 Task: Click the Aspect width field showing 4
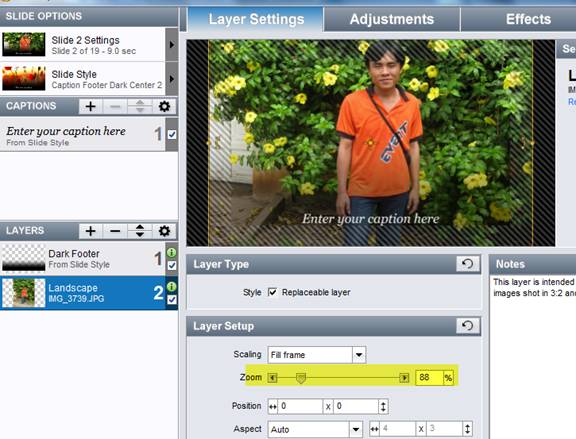click(397, 429)
